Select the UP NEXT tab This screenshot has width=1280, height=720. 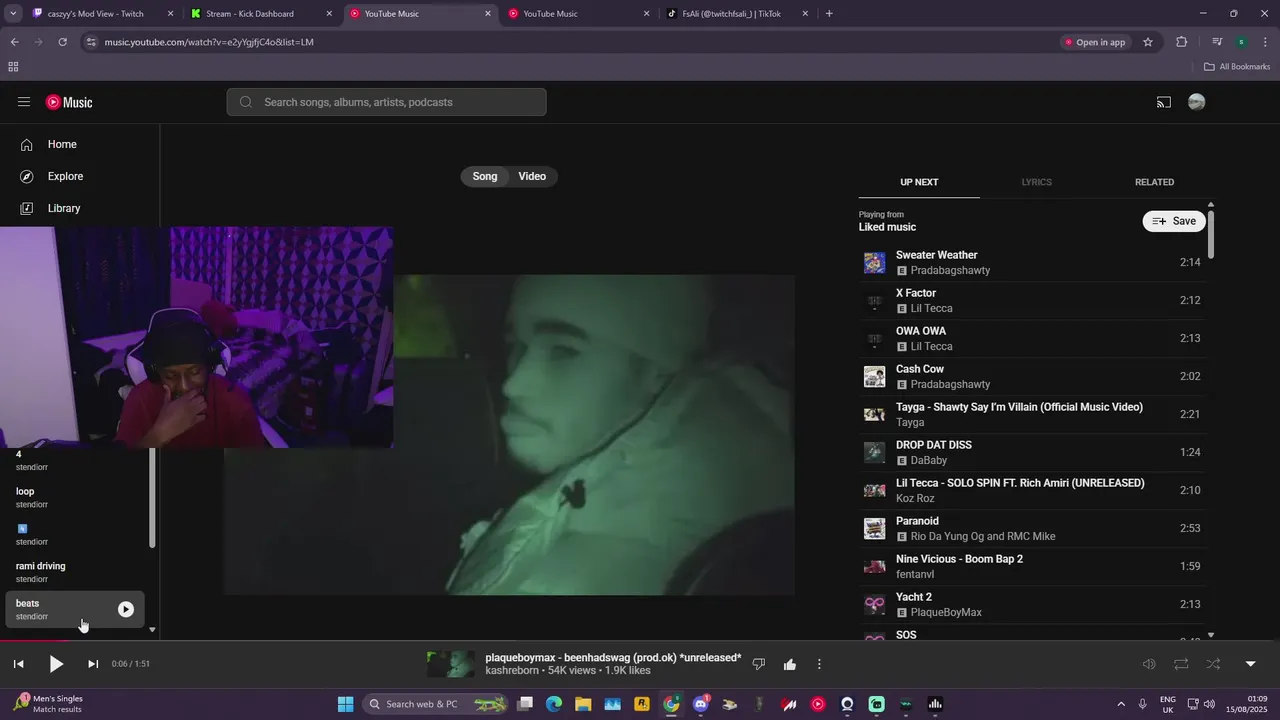tap(919, 182)
